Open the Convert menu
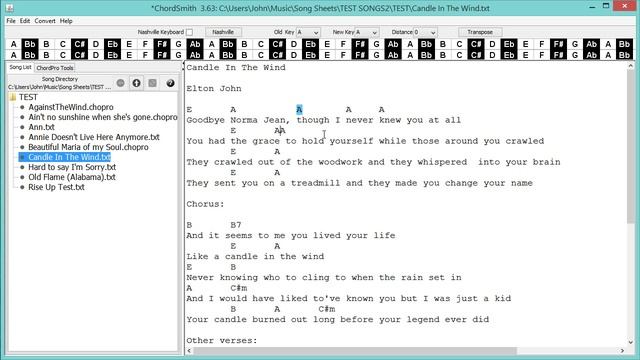The image size is (640, 360). [45, 21]
